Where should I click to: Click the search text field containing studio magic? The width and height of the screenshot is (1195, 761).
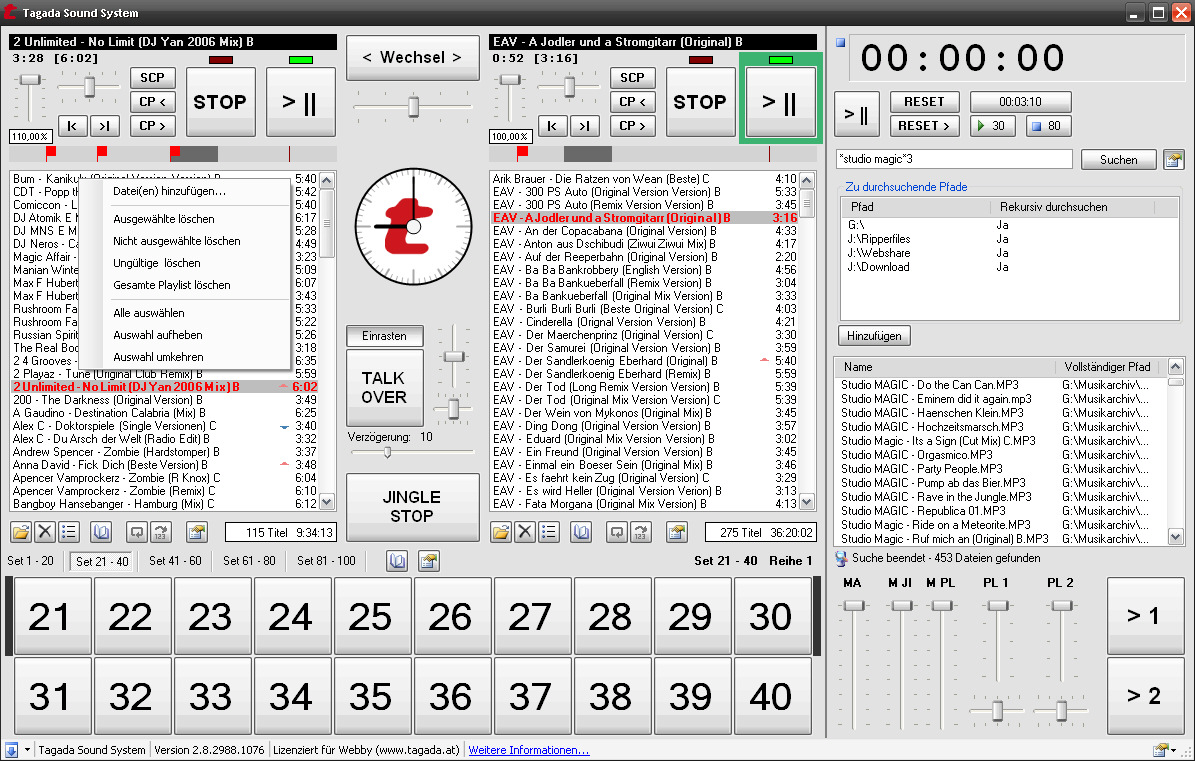(x=954, y=160)
